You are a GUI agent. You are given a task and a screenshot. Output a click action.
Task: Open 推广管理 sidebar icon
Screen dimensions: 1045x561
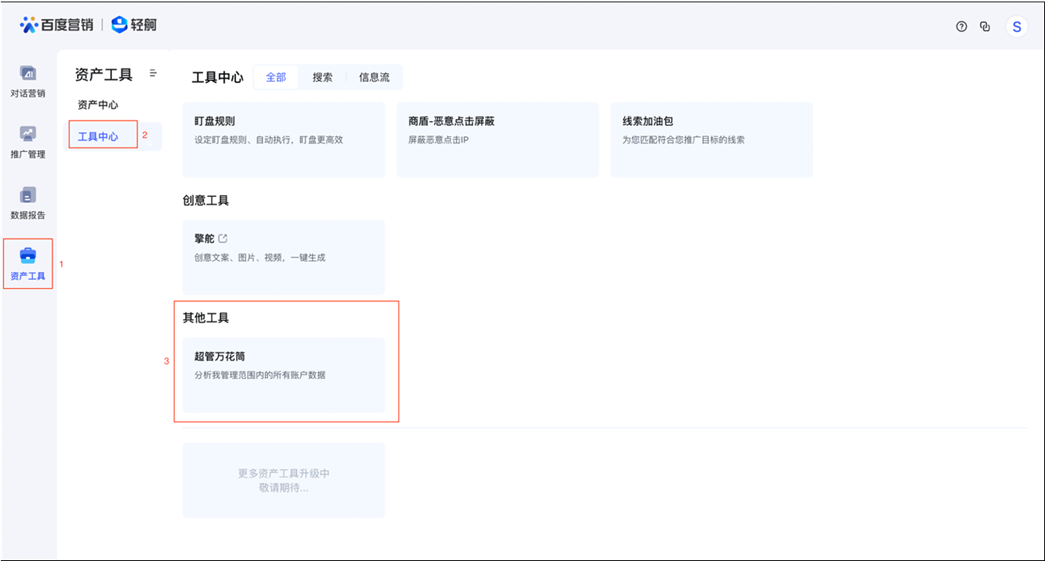[x=28, y=141]
